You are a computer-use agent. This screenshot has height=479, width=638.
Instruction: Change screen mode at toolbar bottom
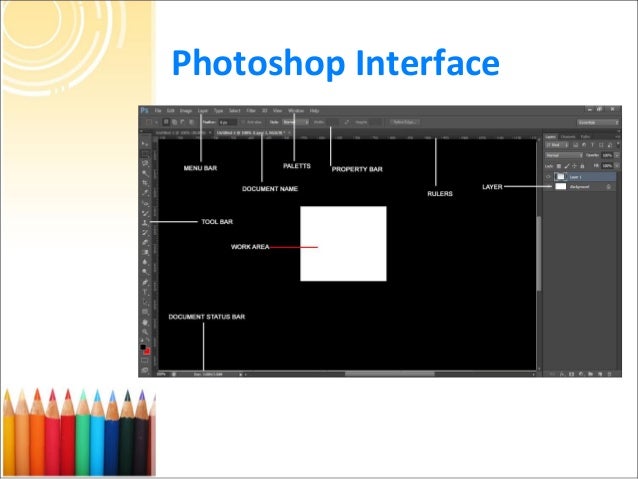tap(144, 370)
